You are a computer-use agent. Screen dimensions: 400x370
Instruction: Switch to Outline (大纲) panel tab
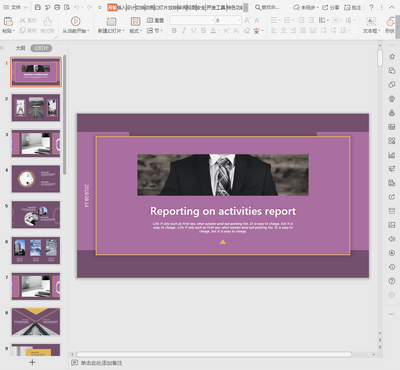[x=20, y=48]
